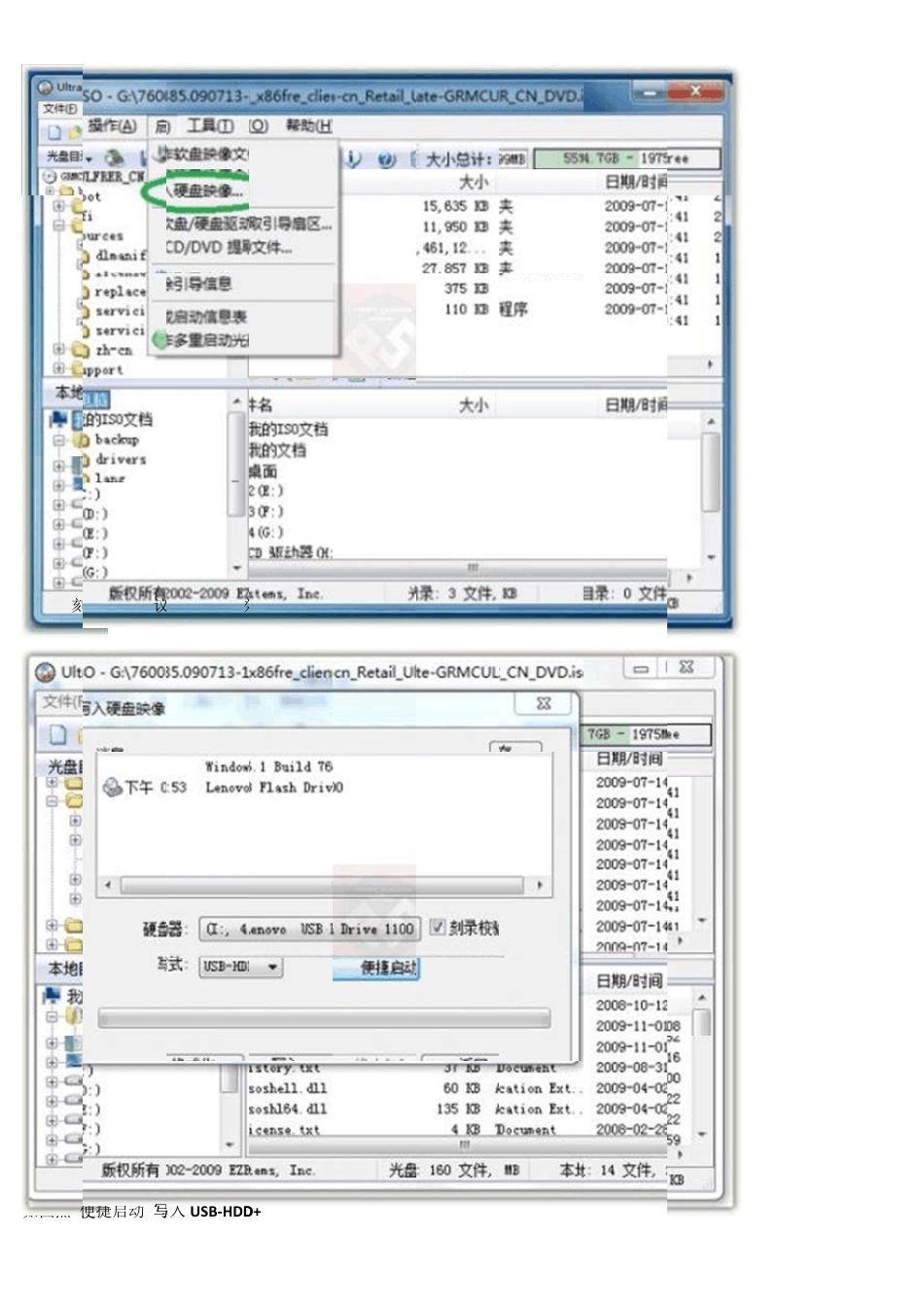Choose the 多重启动光 menu entry

(x=208, y=339)
